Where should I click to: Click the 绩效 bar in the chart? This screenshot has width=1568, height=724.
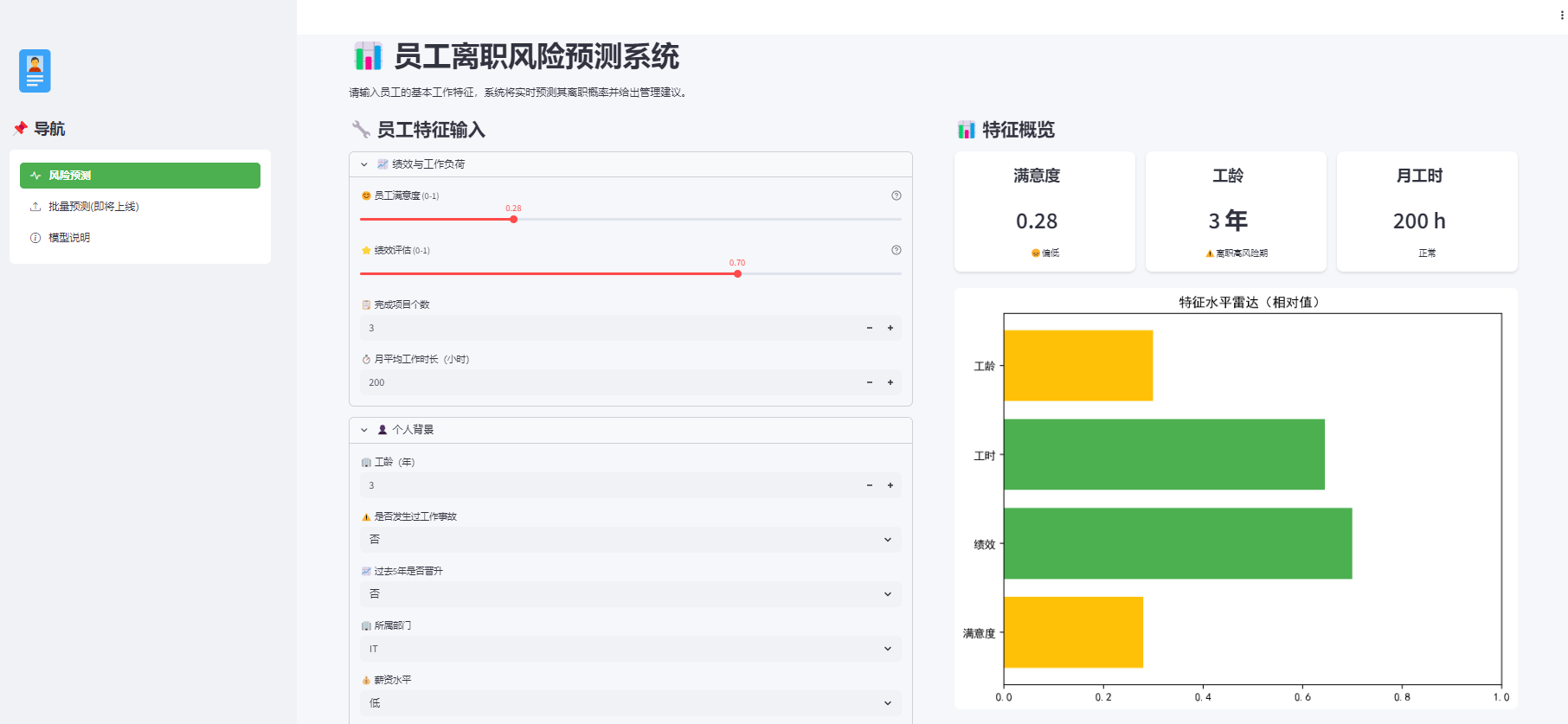coord(1178,543)
